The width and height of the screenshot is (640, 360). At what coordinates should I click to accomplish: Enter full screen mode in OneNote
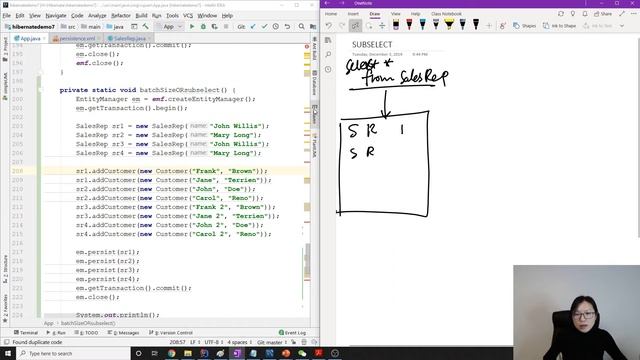click(x=622, y=14)
